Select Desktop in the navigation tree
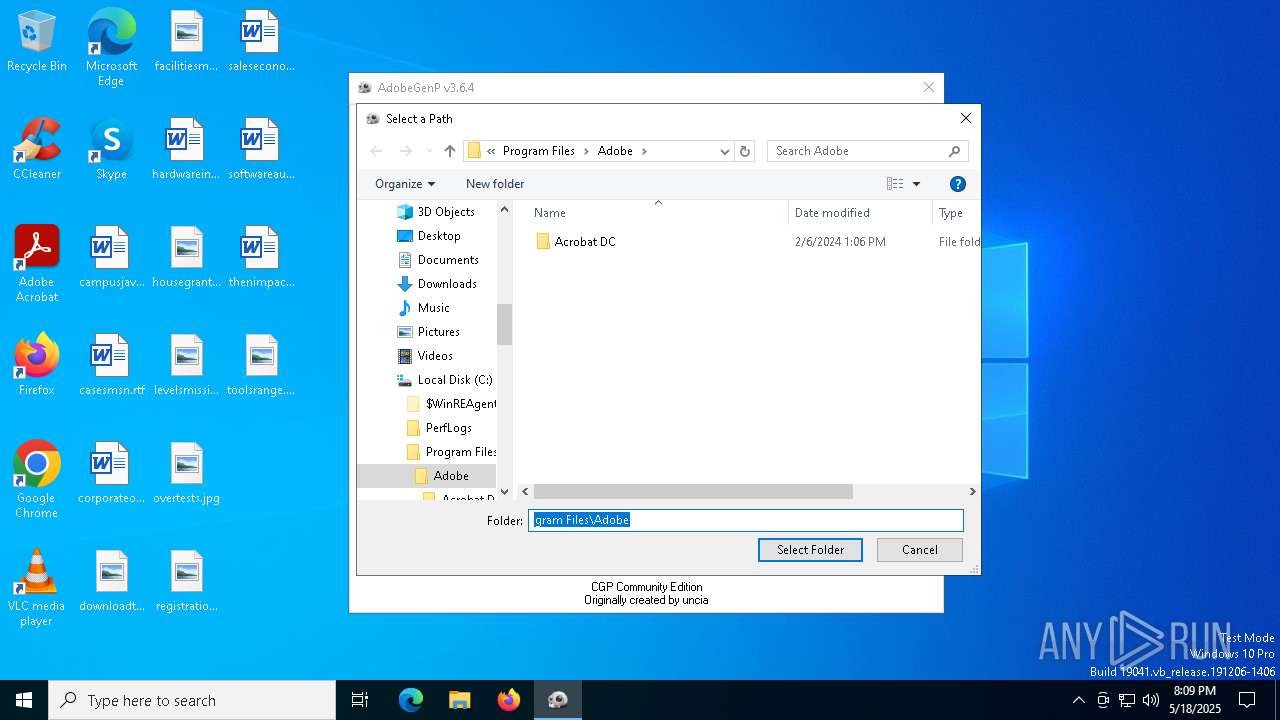 [x=429, y=236]
